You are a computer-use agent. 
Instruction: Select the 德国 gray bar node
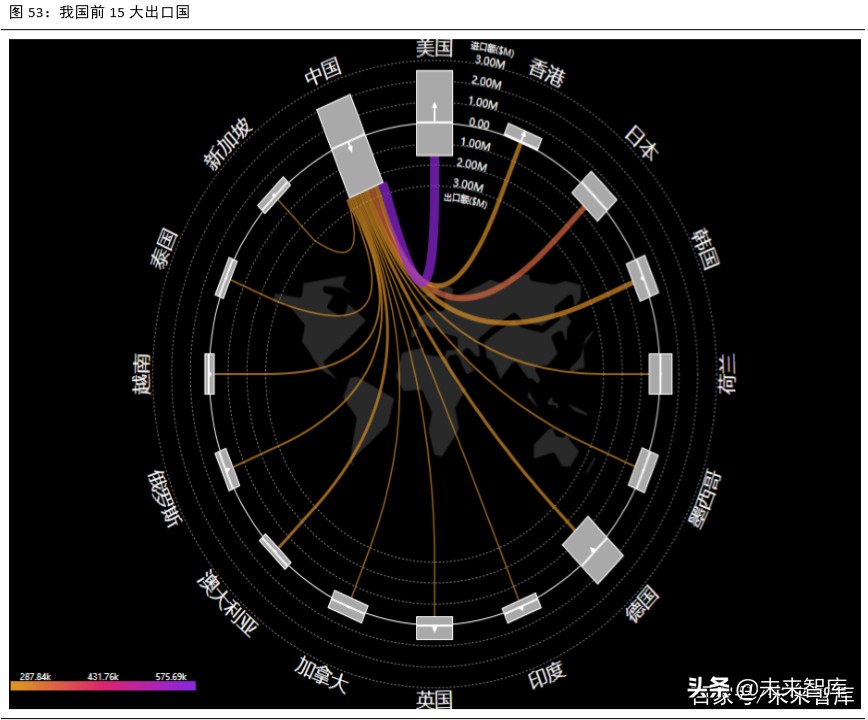pos(592,550)
